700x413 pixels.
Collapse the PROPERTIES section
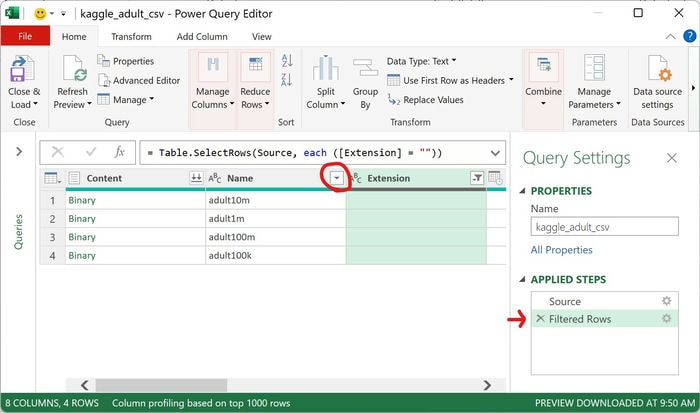pos(522,191)
